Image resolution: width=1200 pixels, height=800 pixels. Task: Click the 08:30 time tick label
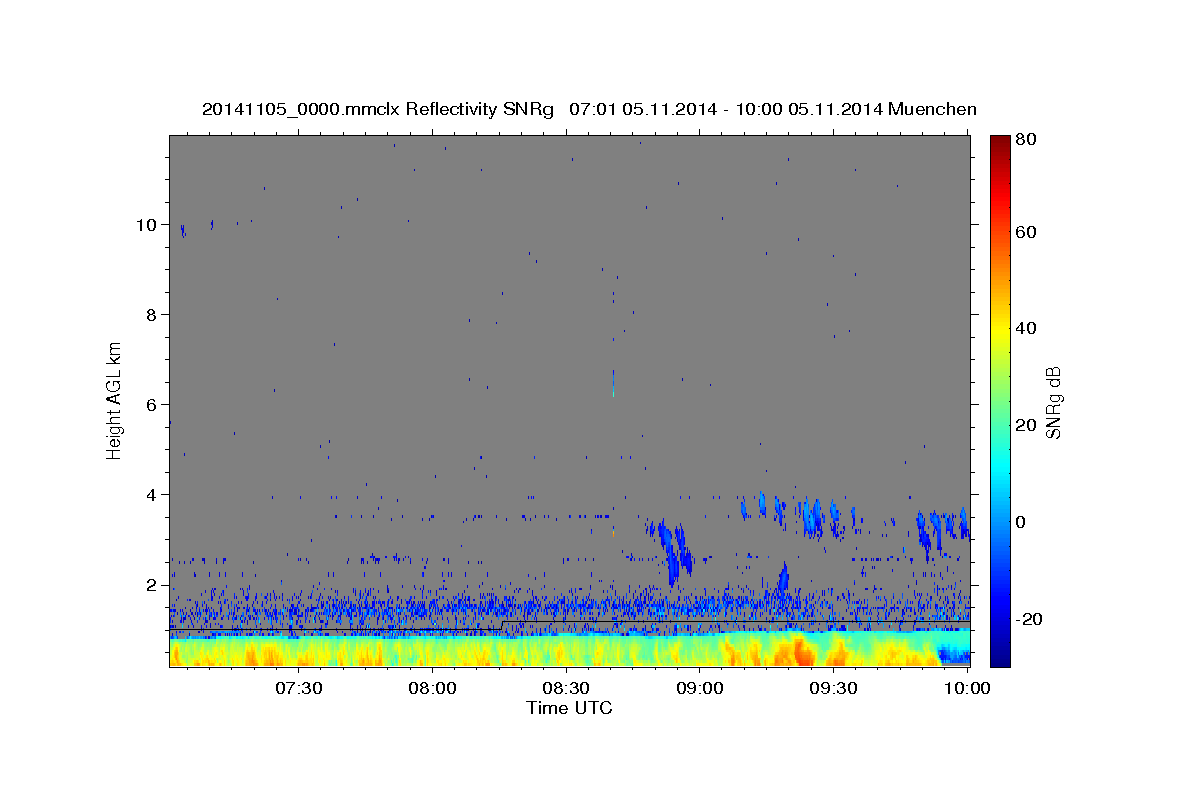[x=566, y=688]
